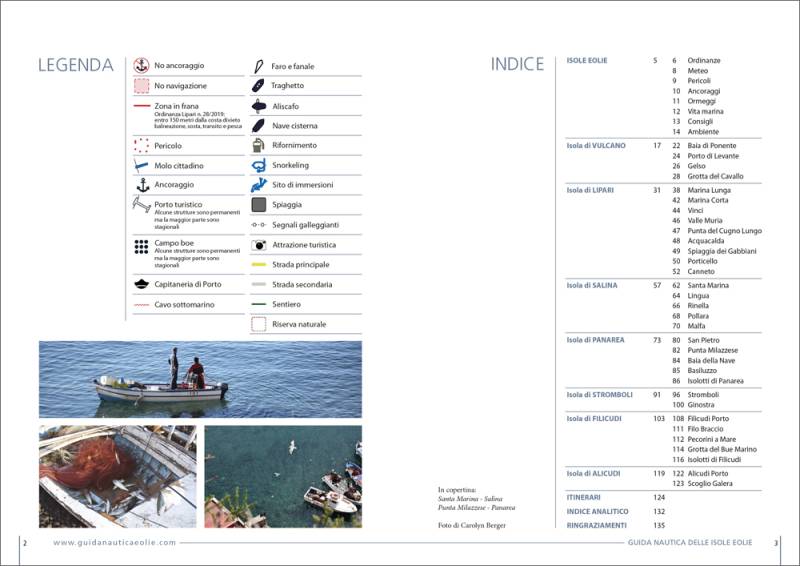Screen dimensions: 800x566
Task: Select the Nave cisterna ship icon
Action: tap(258, 126)
